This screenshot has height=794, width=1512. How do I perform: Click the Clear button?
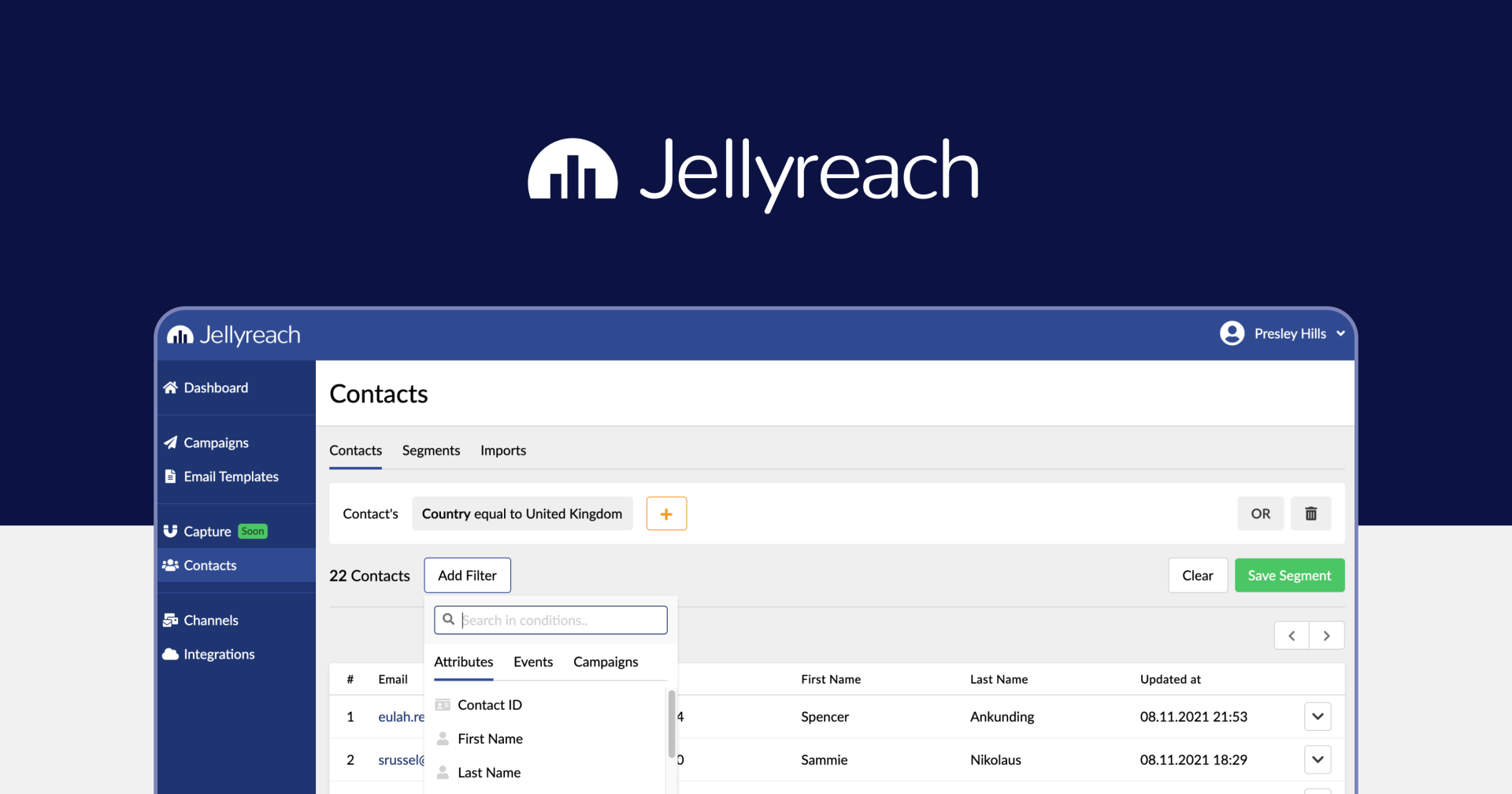tap(1197, 576)
